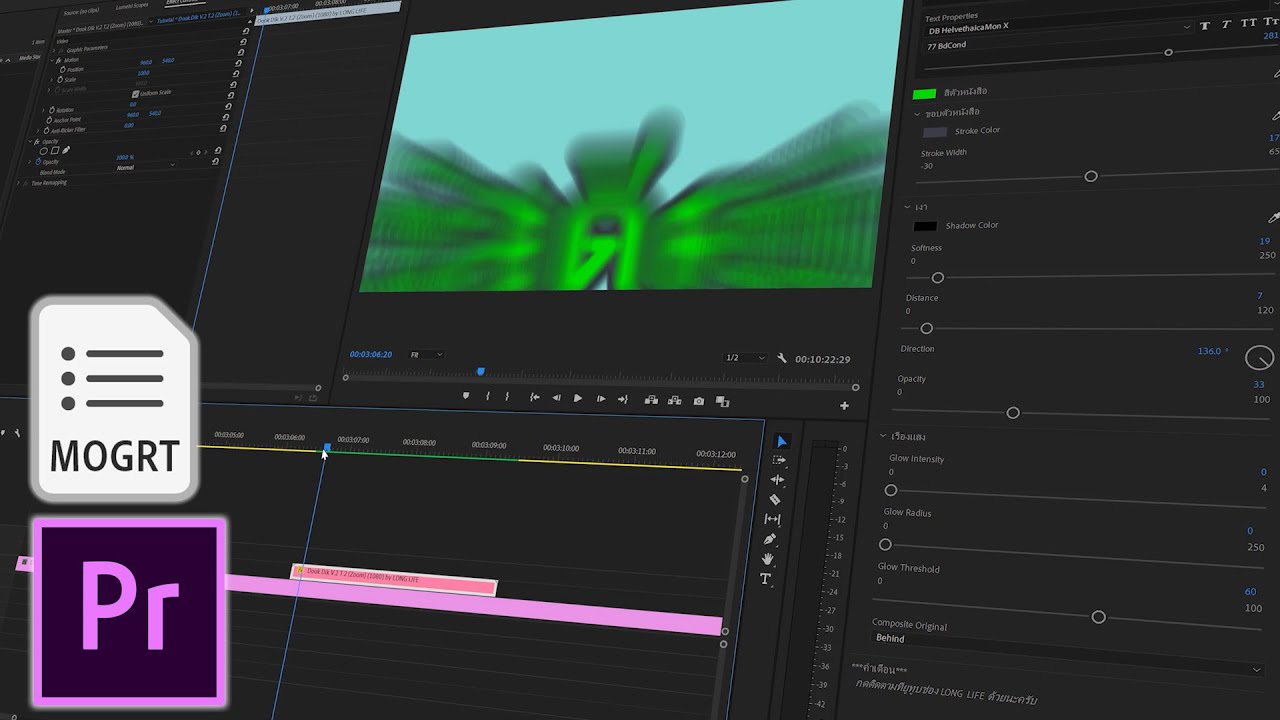
Task: Select the Razor tool
Action: click(775, 499)
